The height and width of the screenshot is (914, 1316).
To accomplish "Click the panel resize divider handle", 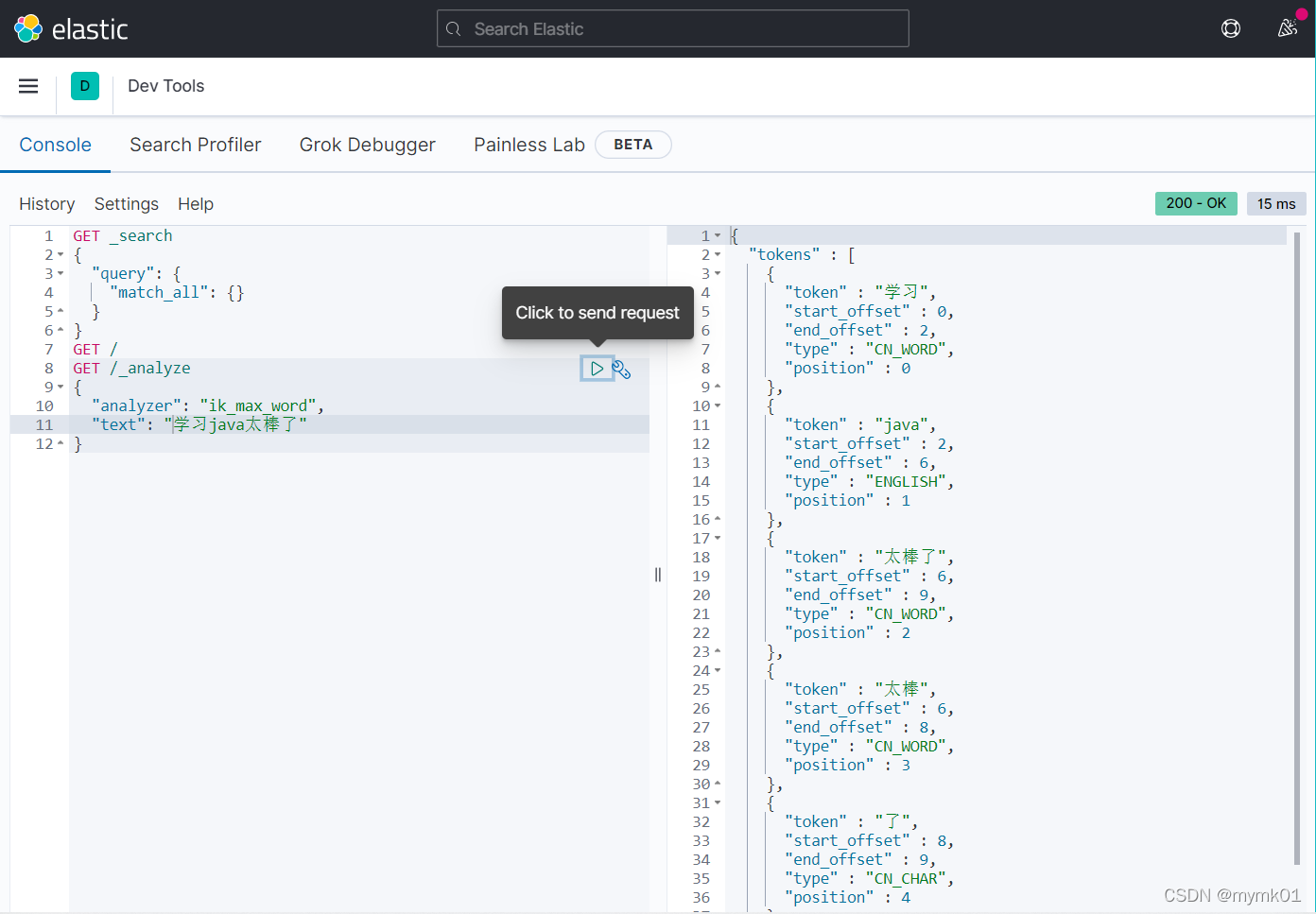I will coord(658,575).
